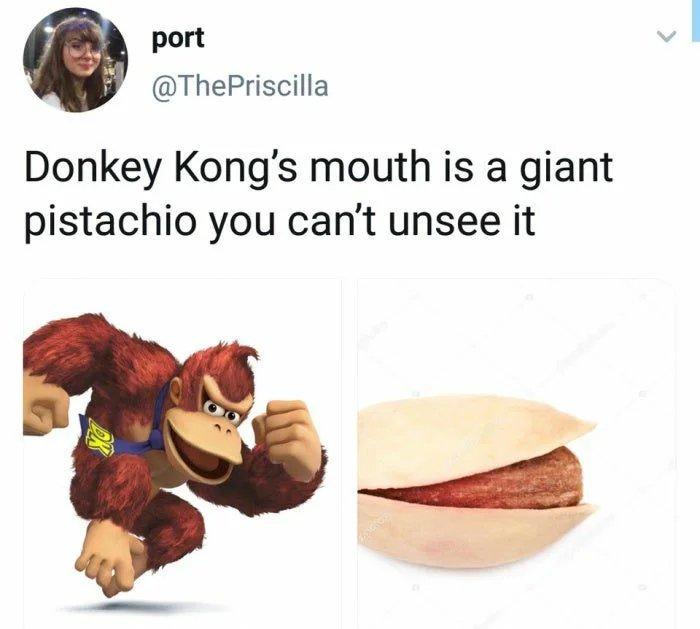Screen dimensions: 700x629
Task: Click Donkey Kong's open hand near the bottom
Action: (109, 560)
